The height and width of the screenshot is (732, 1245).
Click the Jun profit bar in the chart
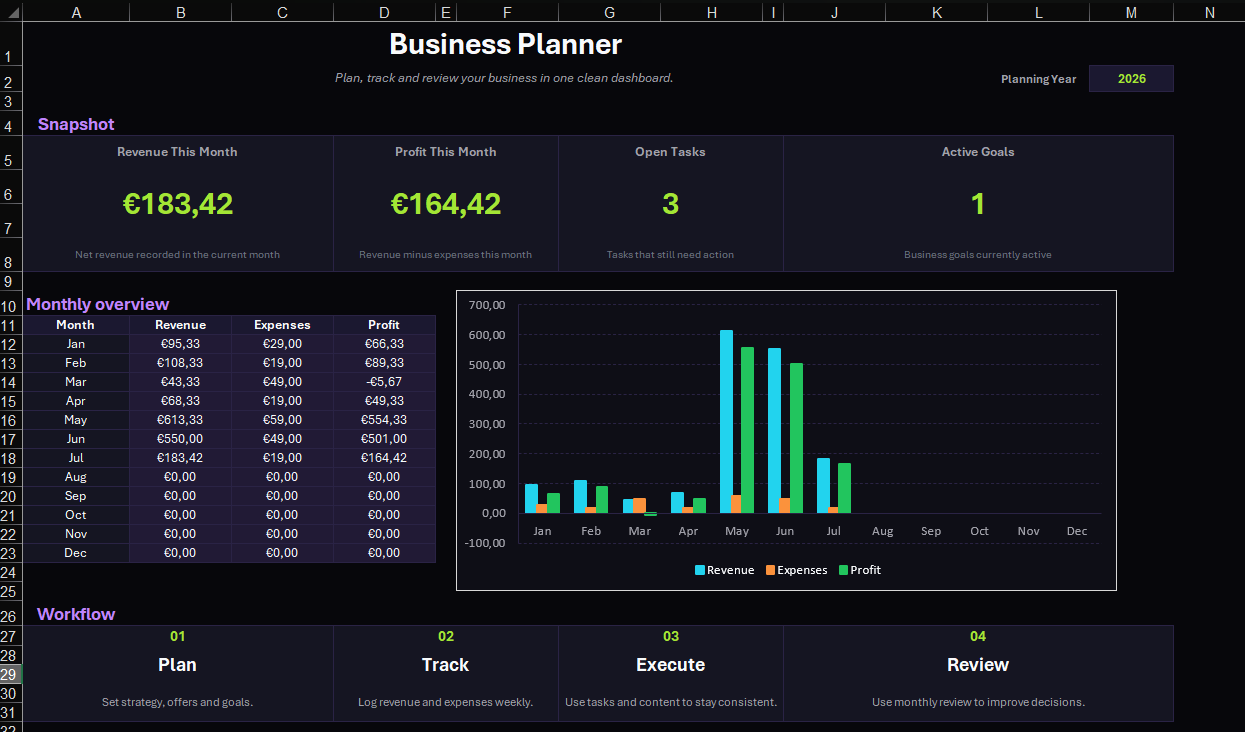[x=796, y=438]
